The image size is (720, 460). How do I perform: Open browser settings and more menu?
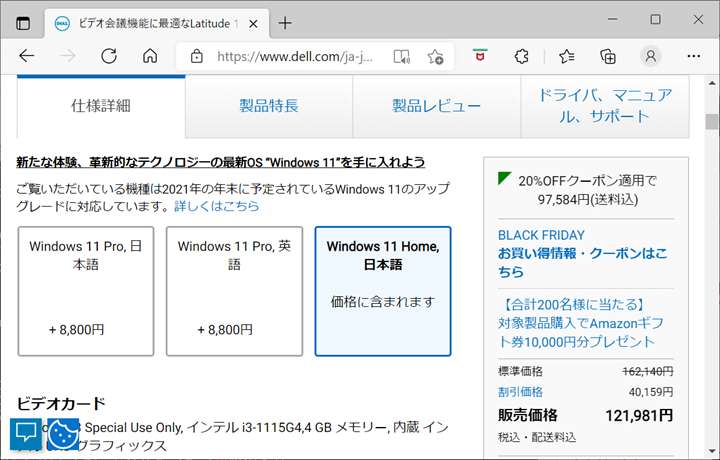(693, 56)
